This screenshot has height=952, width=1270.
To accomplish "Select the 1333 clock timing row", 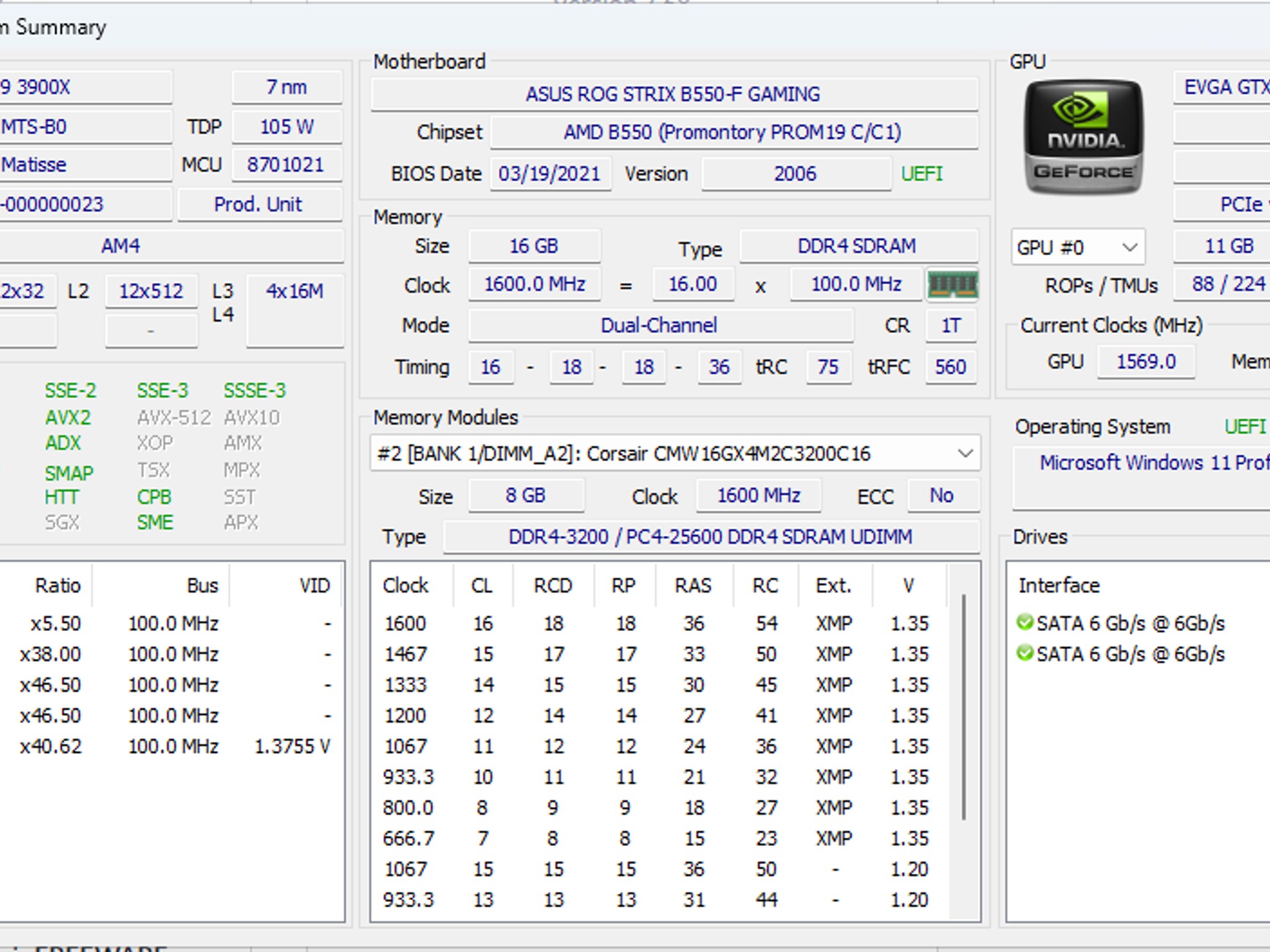I will click(x=660, y=685).
